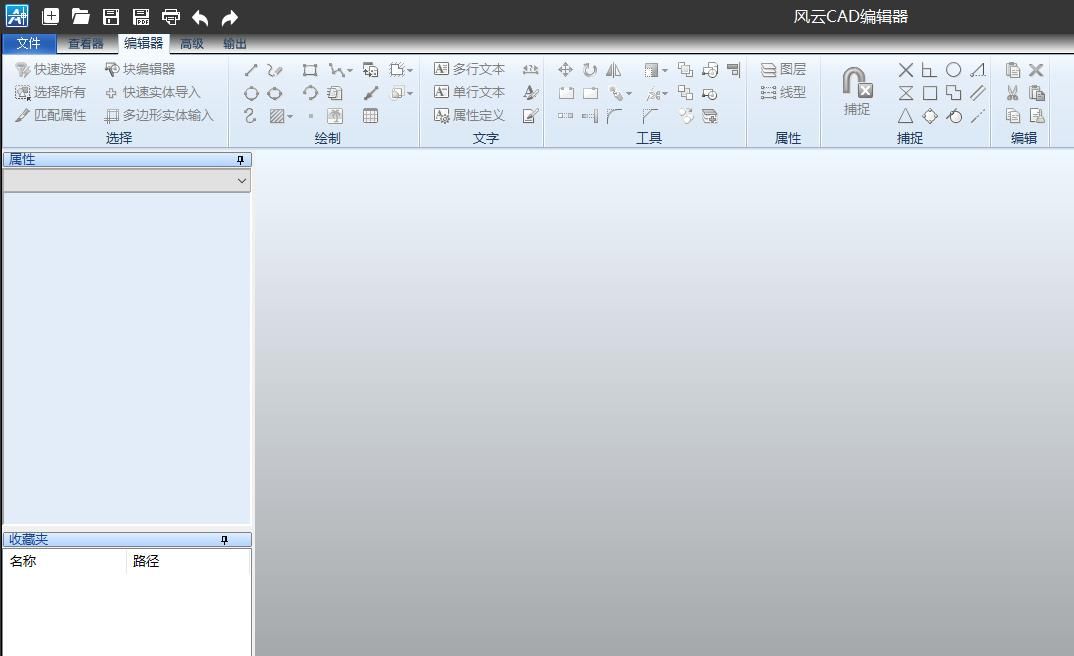Expand the boundary tool dropdown in 绘制
This screenshot has width=1074, height=656.
[x=410, y=71]
